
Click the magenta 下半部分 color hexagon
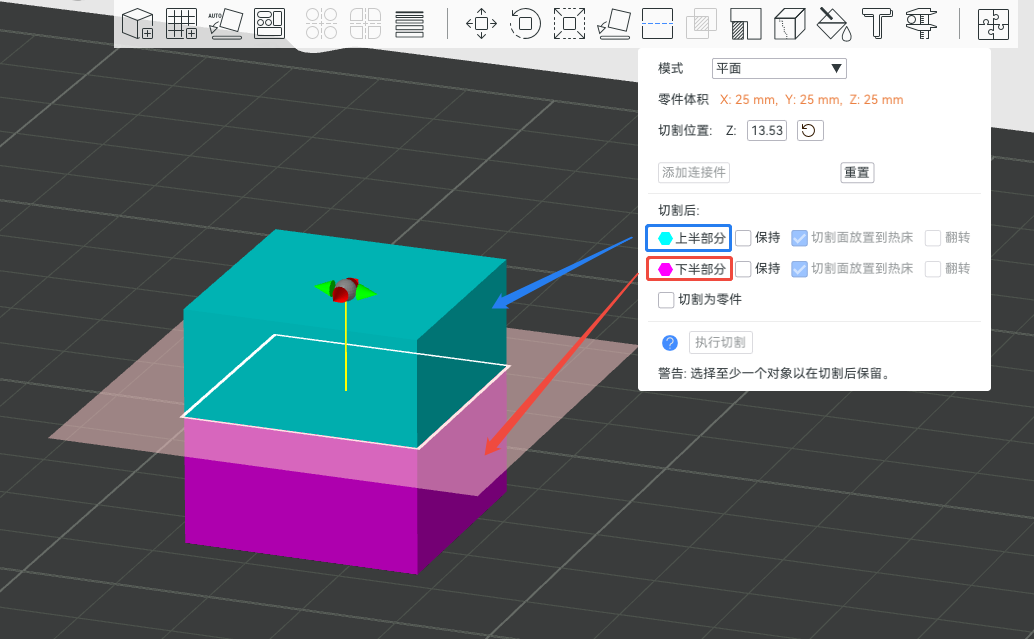point(665,269)
